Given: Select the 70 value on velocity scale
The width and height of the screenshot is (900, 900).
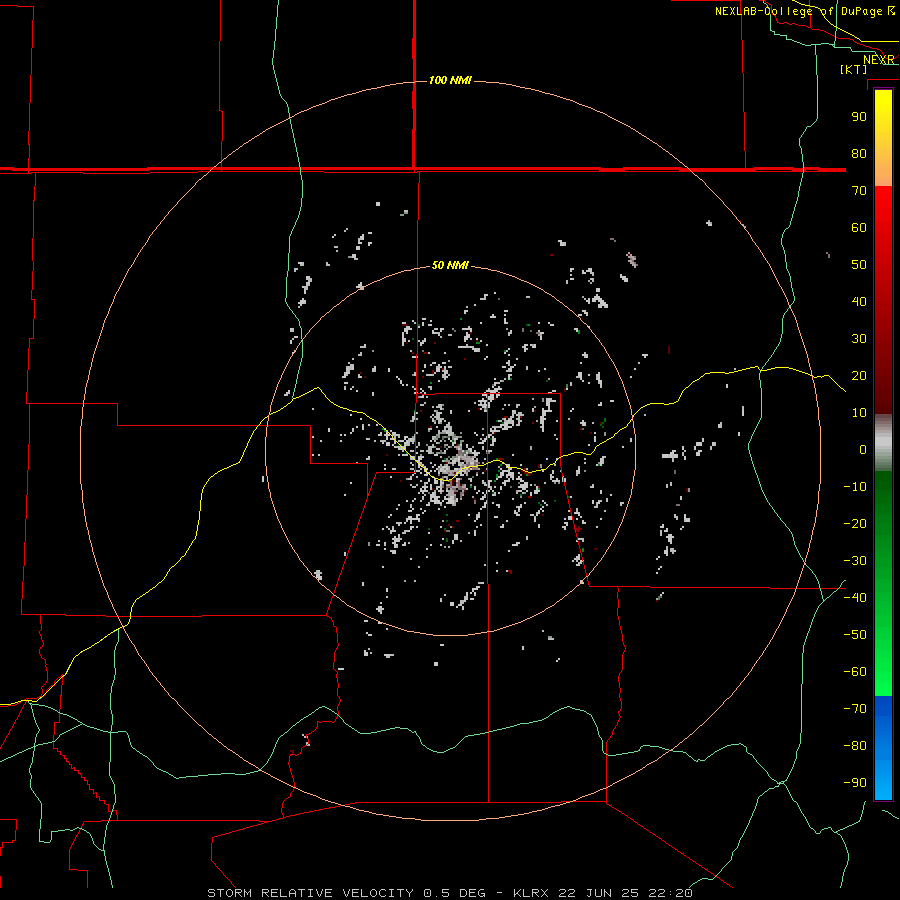Looking at the screenshot, I should pyautogui.click(x=859, y=191).
